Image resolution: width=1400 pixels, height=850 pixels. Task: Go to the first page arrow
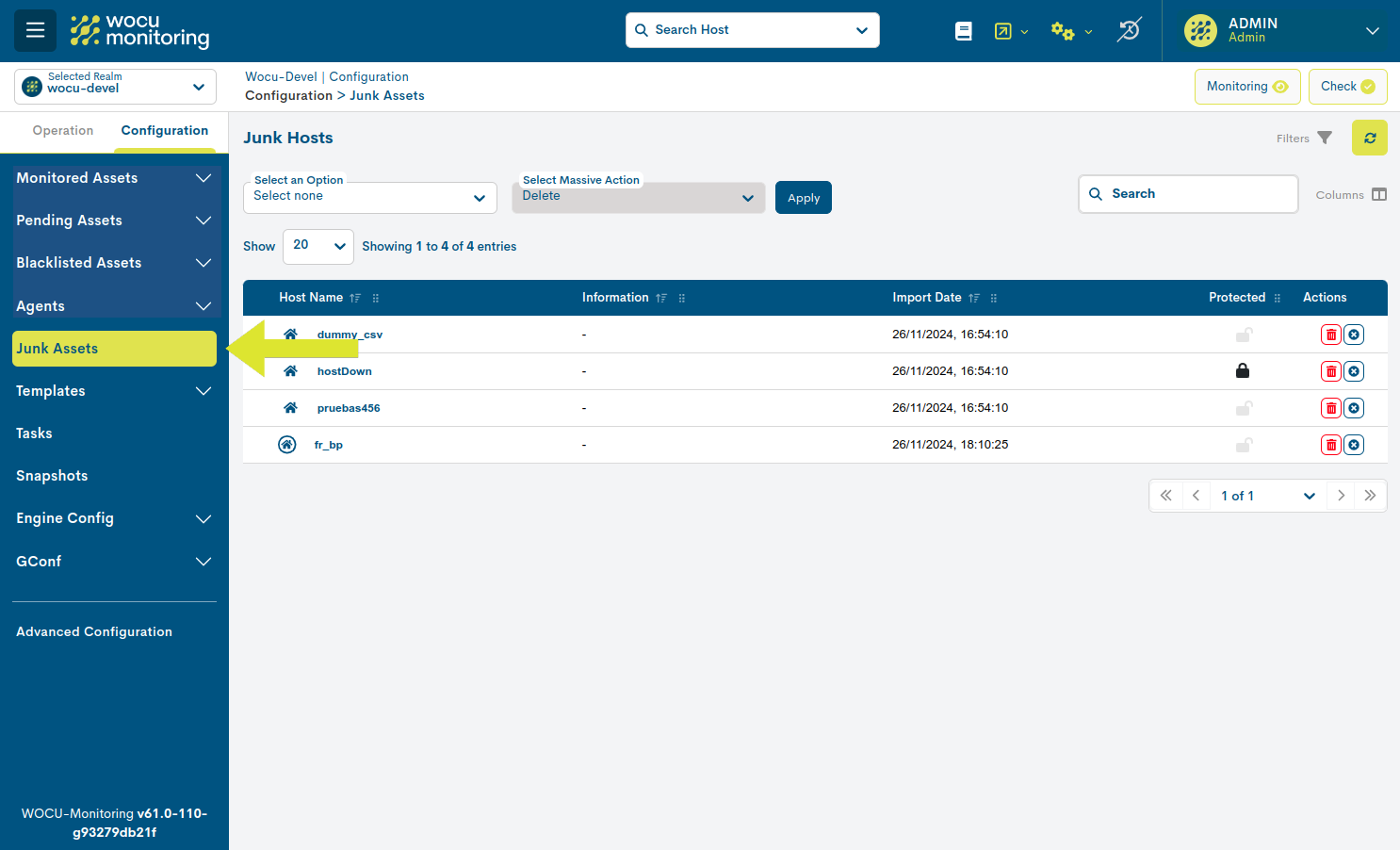click(1166, 496)
